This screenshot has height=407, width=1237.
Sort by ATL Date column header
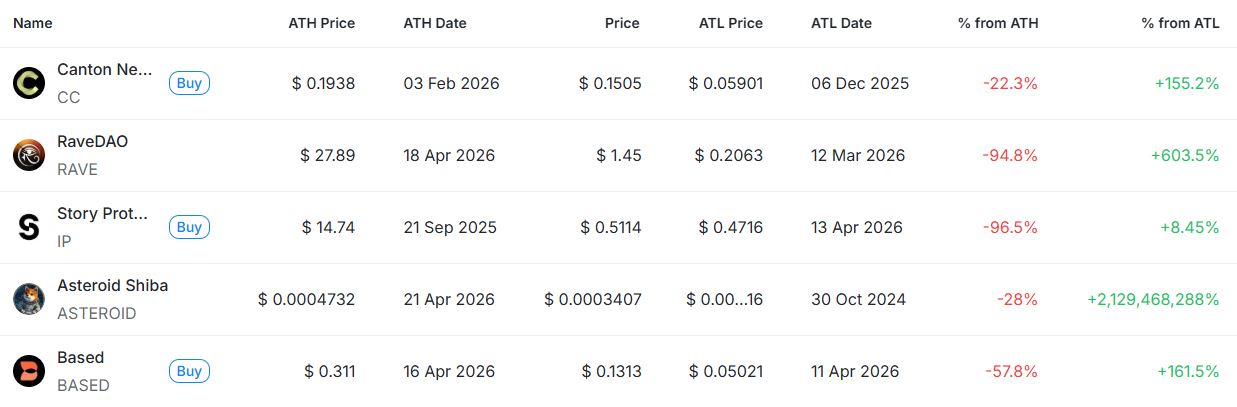[x=841, y=23]
